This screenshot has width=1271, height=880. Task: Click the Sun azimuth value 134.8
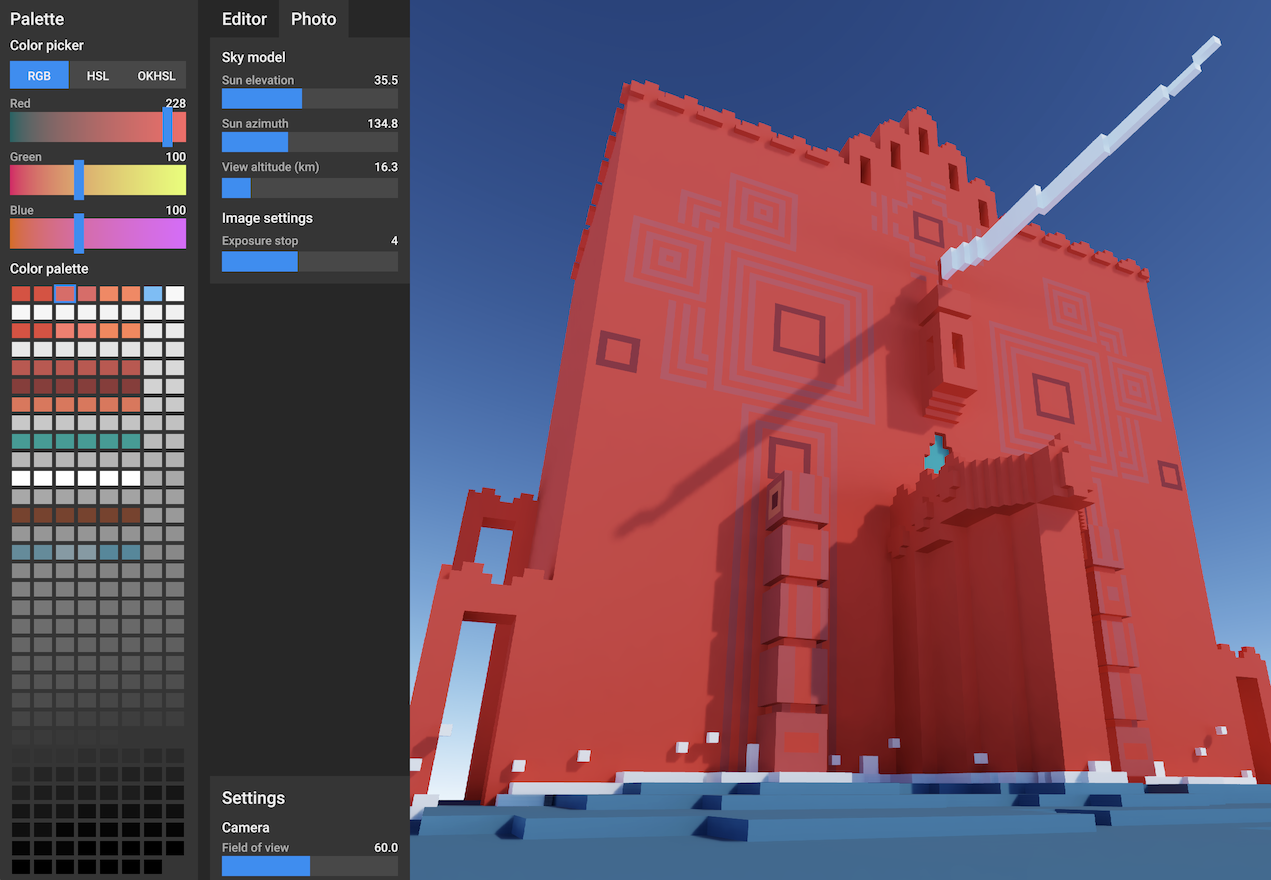coord(383,124)
